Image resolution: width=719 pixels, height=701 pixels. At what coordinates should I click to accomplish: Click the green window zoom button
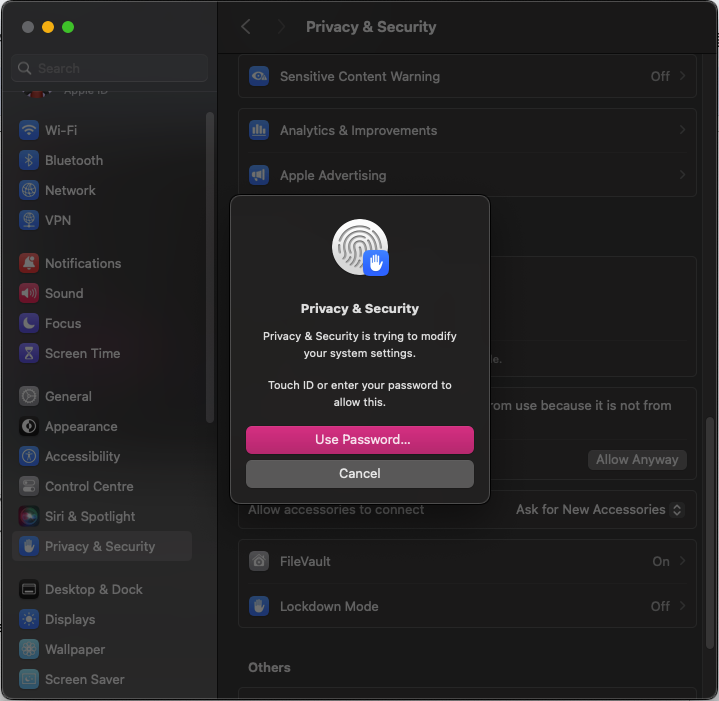[x=68, y=27]
